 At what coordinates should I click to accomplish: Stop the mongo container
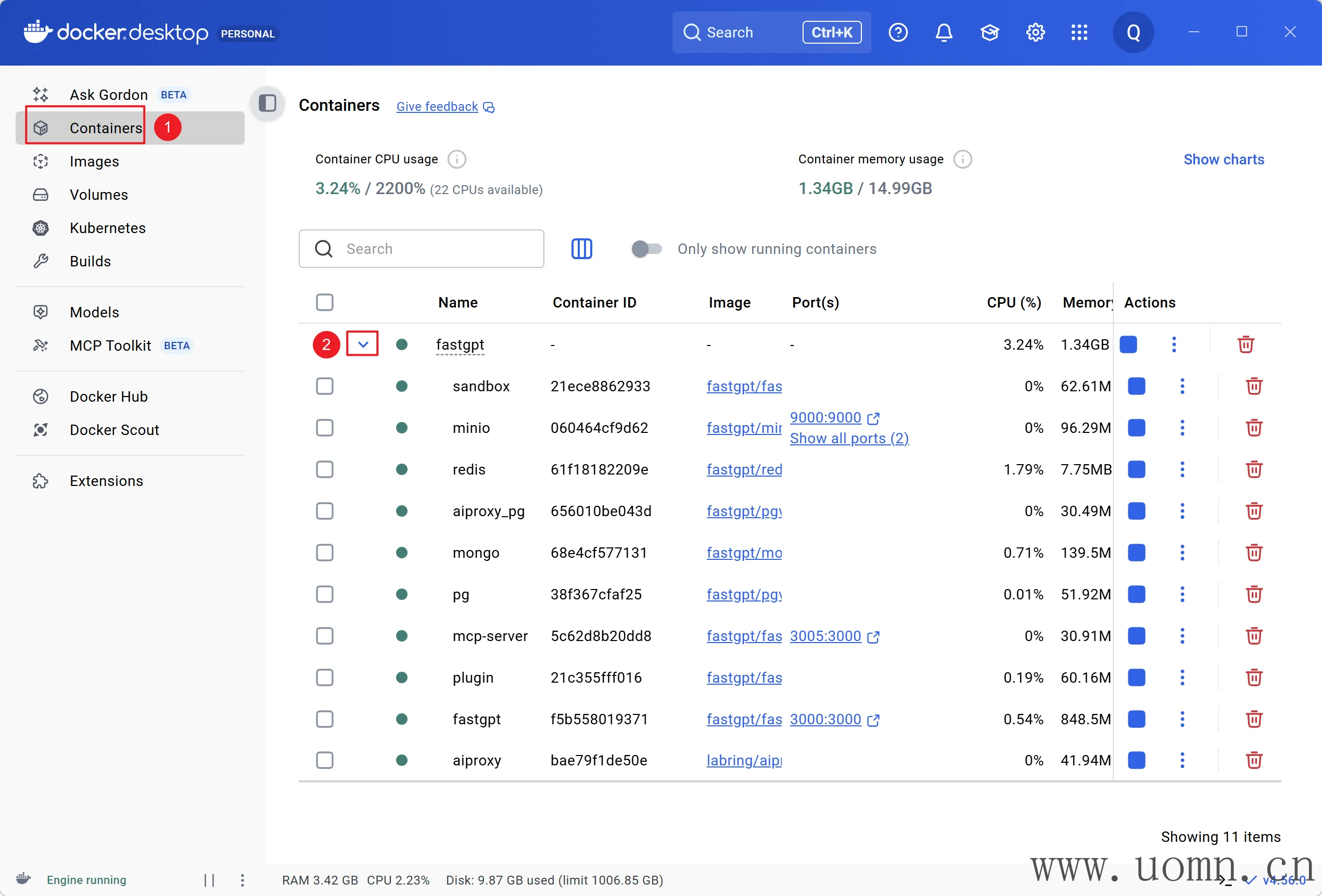coord(1136,553)
